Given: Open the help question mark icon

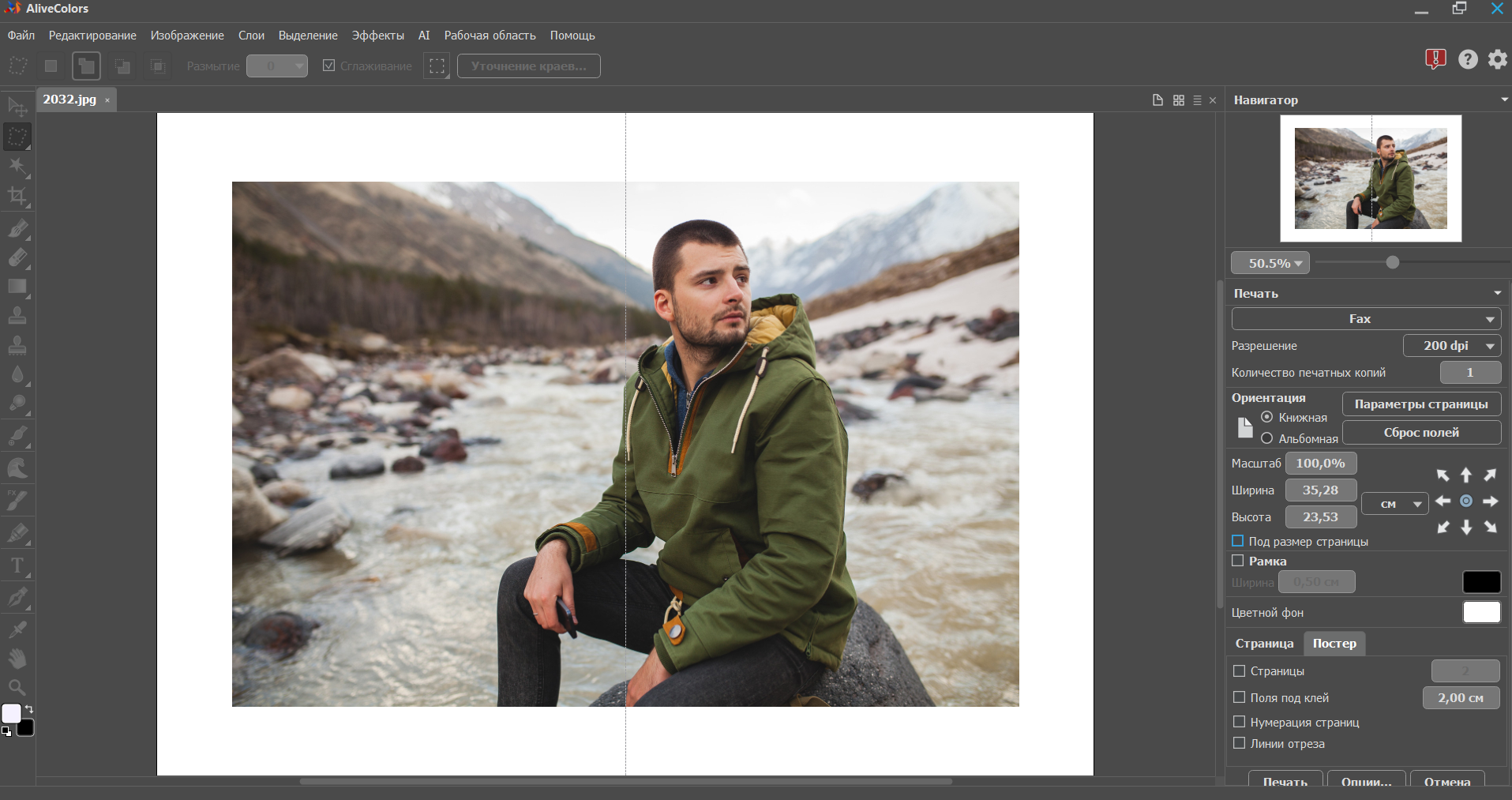Looking at the screenshot, I should coord(1468,59).
